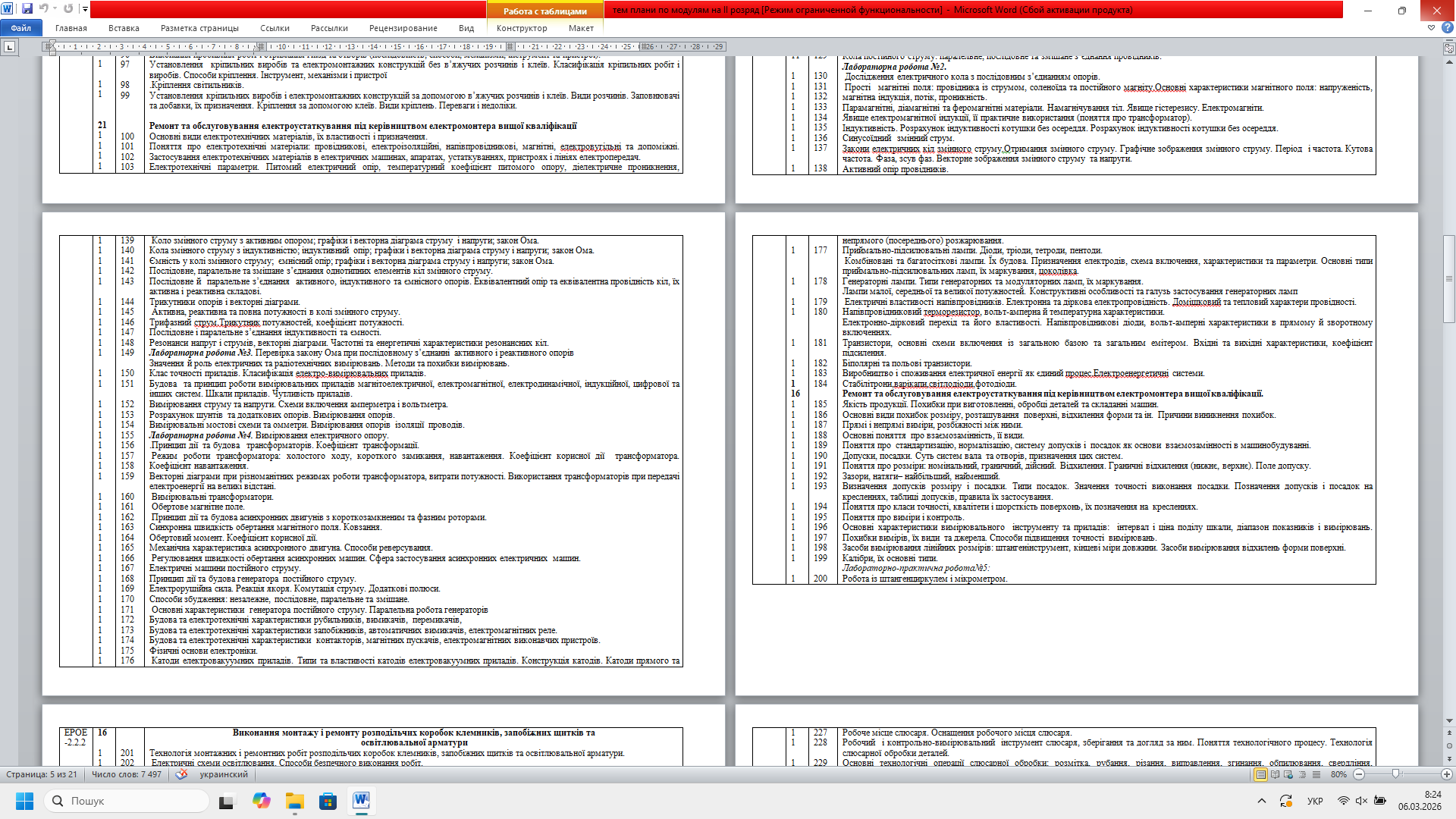Switch to Full Screen Reading view icon
Viewport: 1456px width, 819px height.
tap(1275, 774)
